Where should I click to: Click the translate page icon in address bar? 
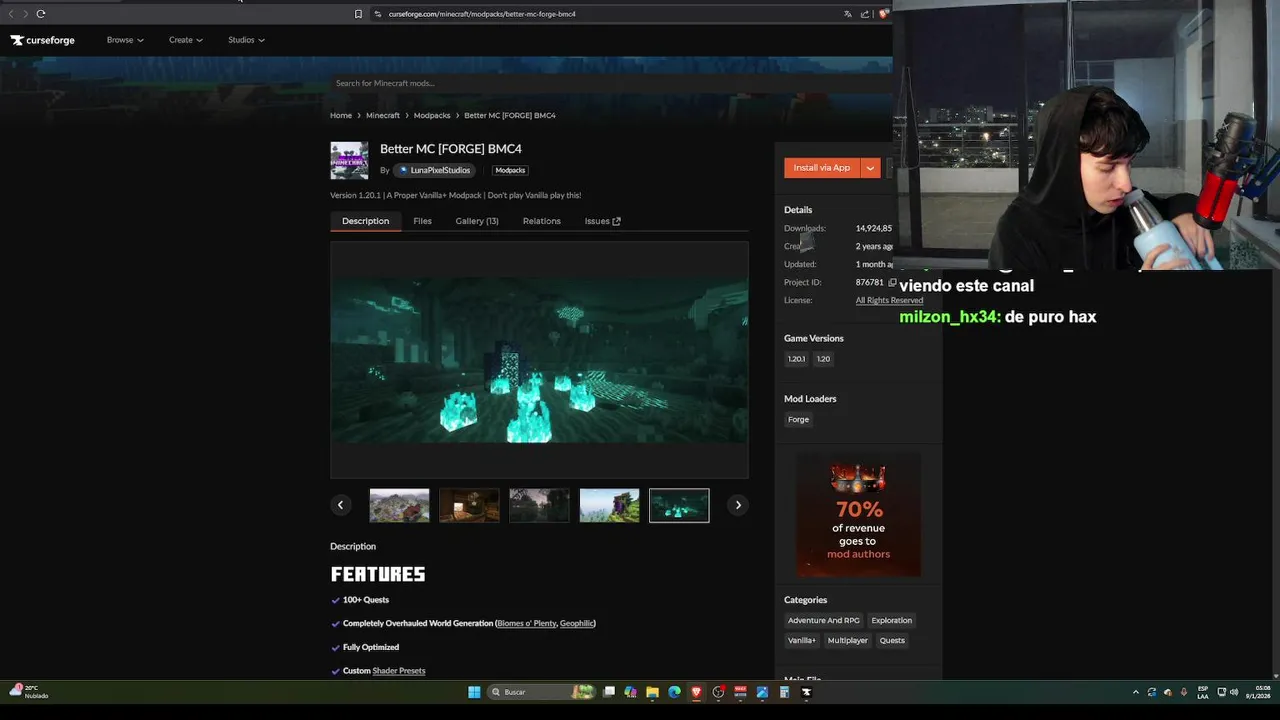[848, 14]
